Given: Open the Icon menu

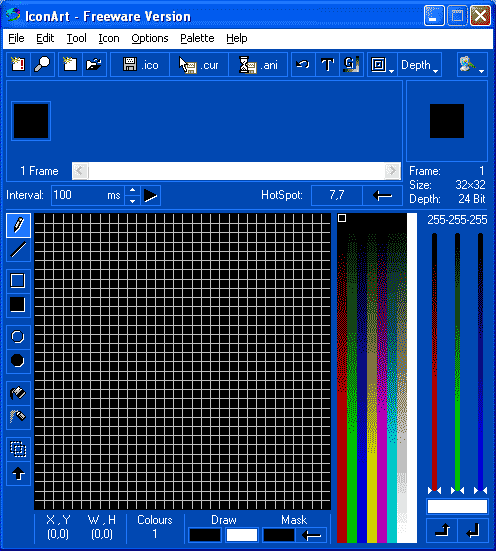Looking at the screenshot, I should click(109, 38).
